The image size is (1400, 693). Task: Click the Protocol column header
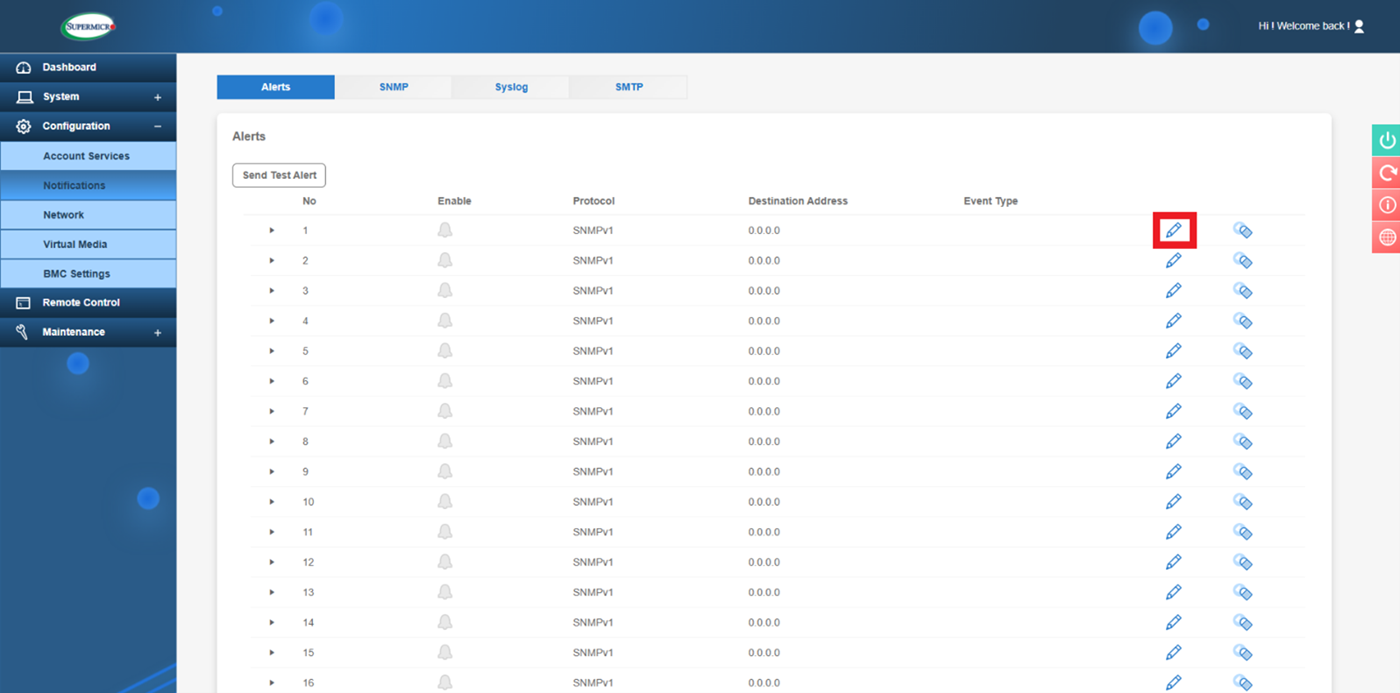click(x=594, y=201)
